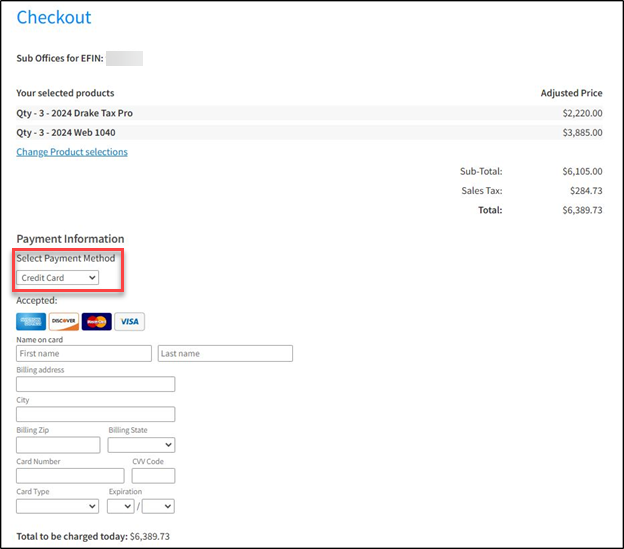Click the Your selected products header
624x549 pixels.
(65, 93)
